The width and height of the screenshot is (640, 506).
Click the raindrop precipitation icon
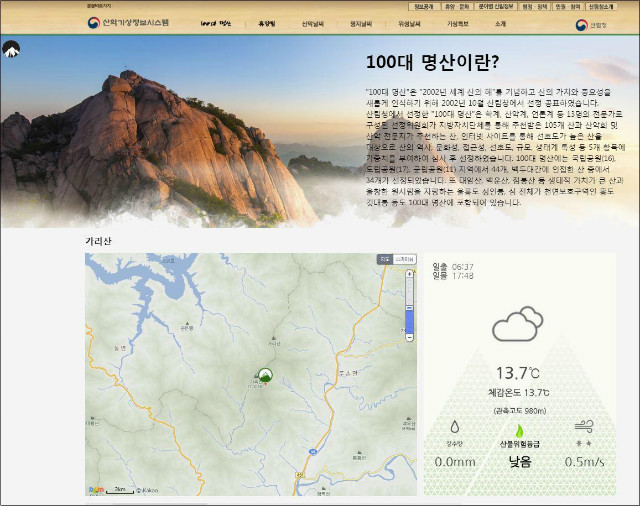pos(455,424)
